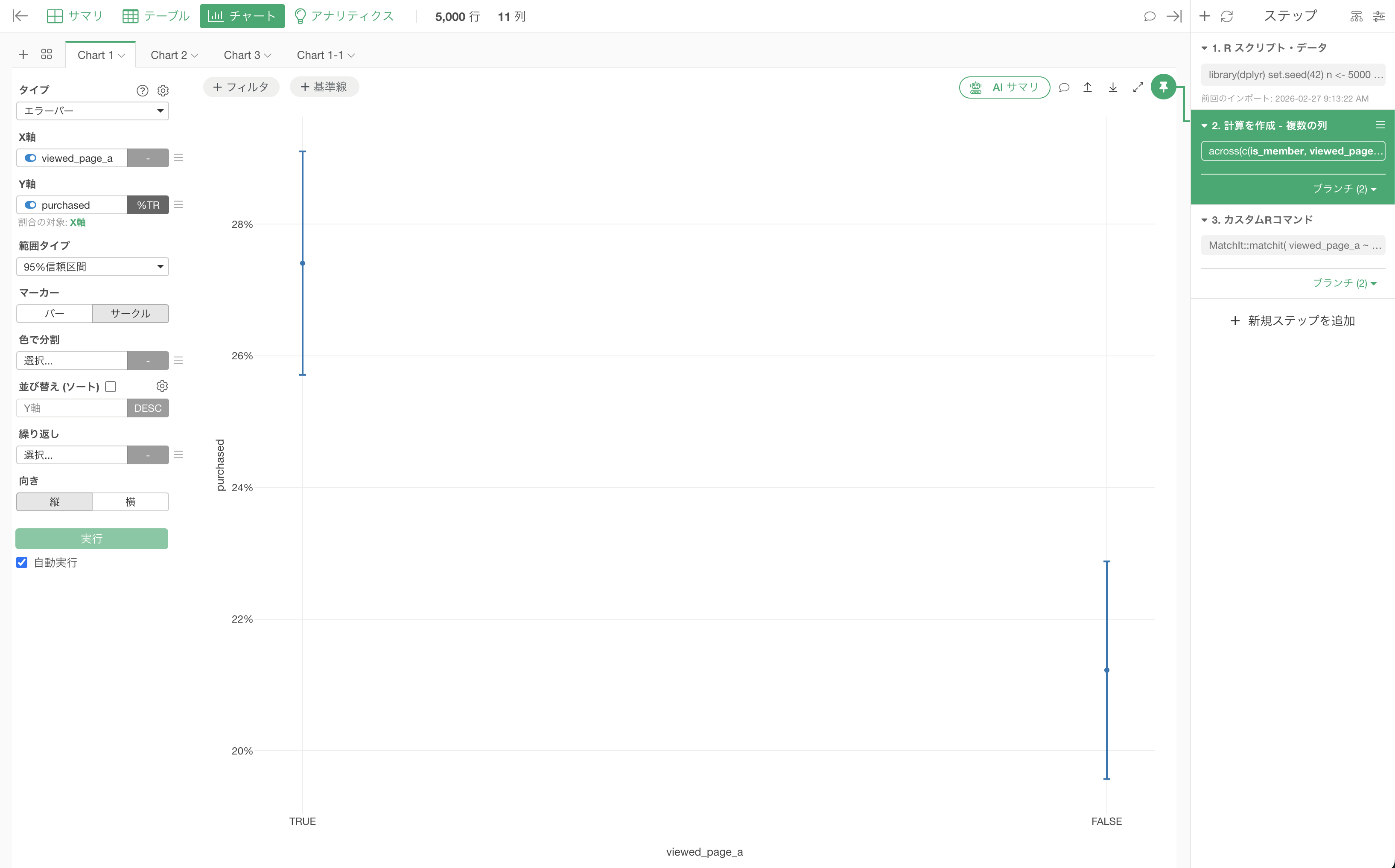This screenshot has width=1395, height=868.
Task: Select the バー marker option
Action: [x=55, y=313]
